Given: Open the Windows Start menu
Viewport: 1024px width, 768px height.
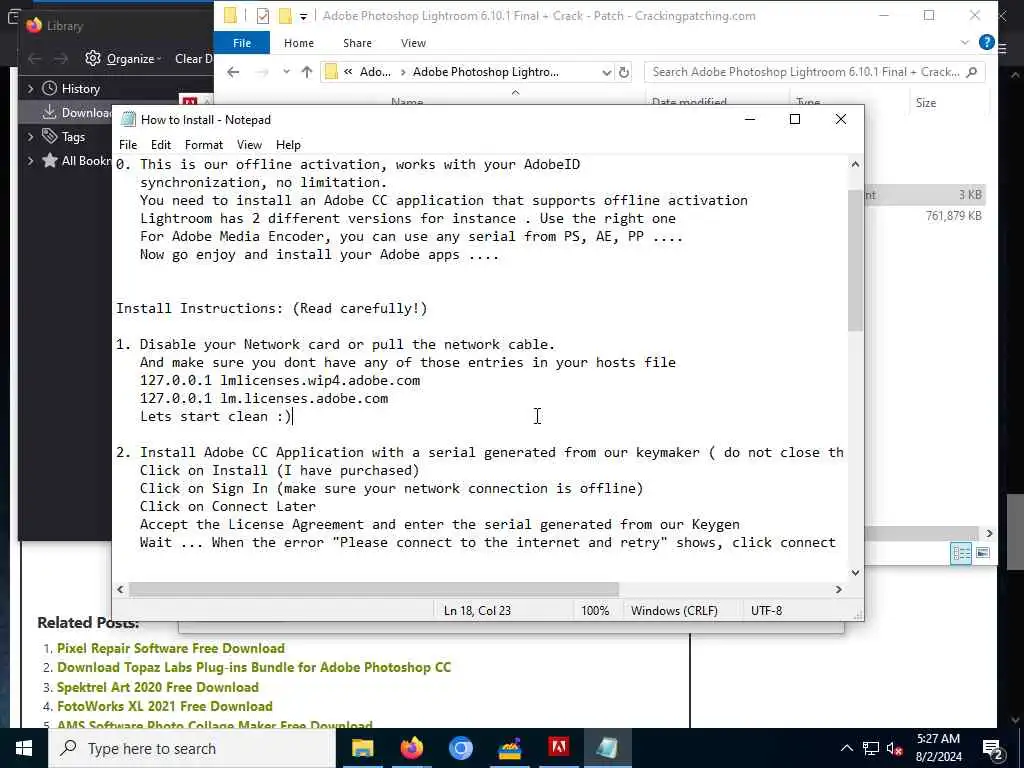Looking at the screenshot, I should point(24,748).
